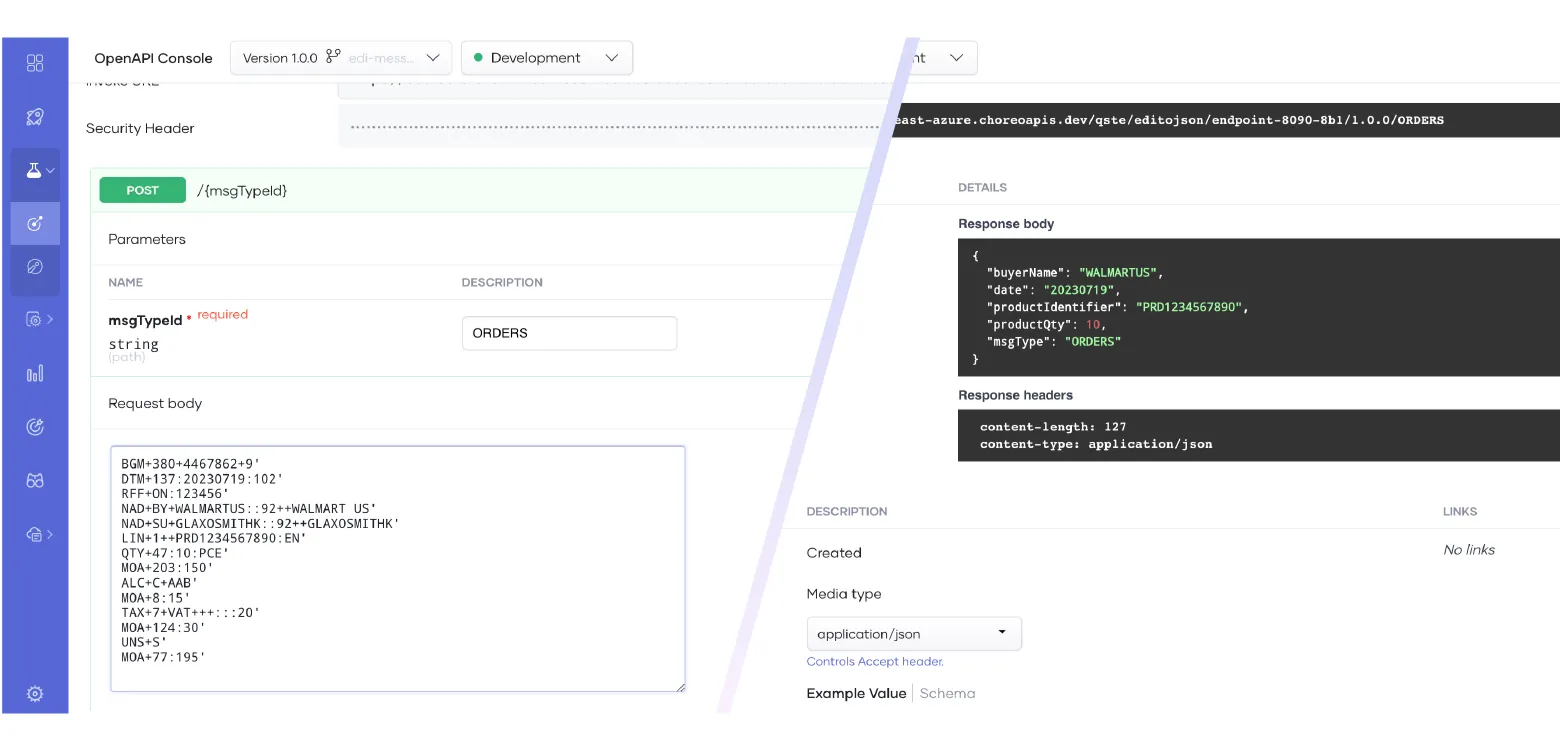Click the msgTypeId ORDERS input field
The width and height of the screenshot is (1560, 751).
coord(569,333)
